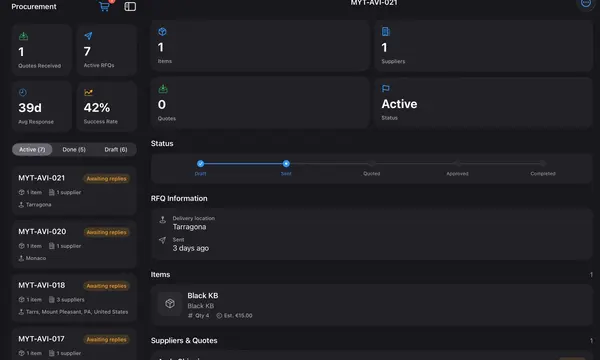Click the Est. price icon for Black KB

coord(219,316)
